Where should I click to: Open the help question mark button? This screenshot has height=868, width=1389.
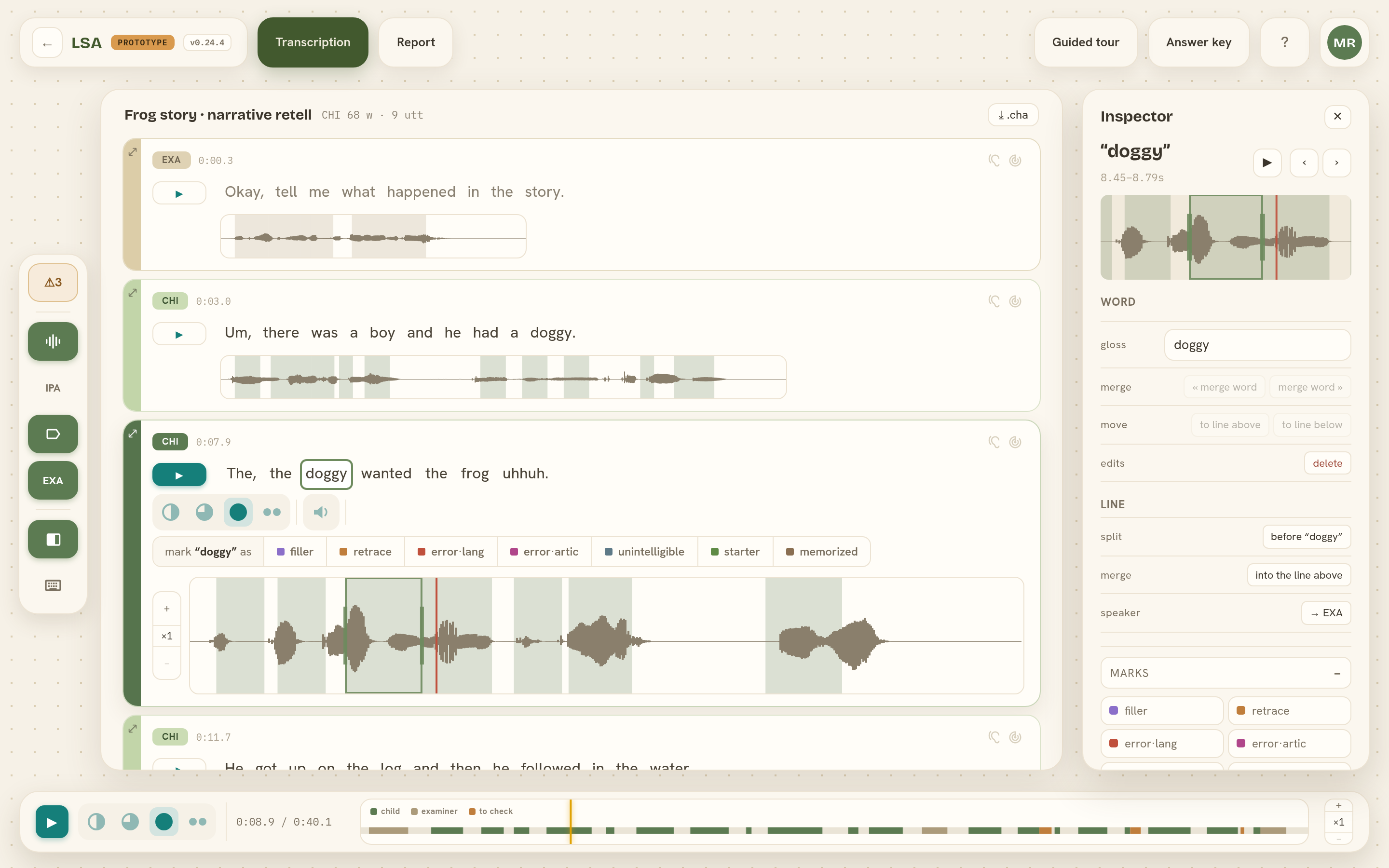pyautogui.click(x=1284, y=42)
